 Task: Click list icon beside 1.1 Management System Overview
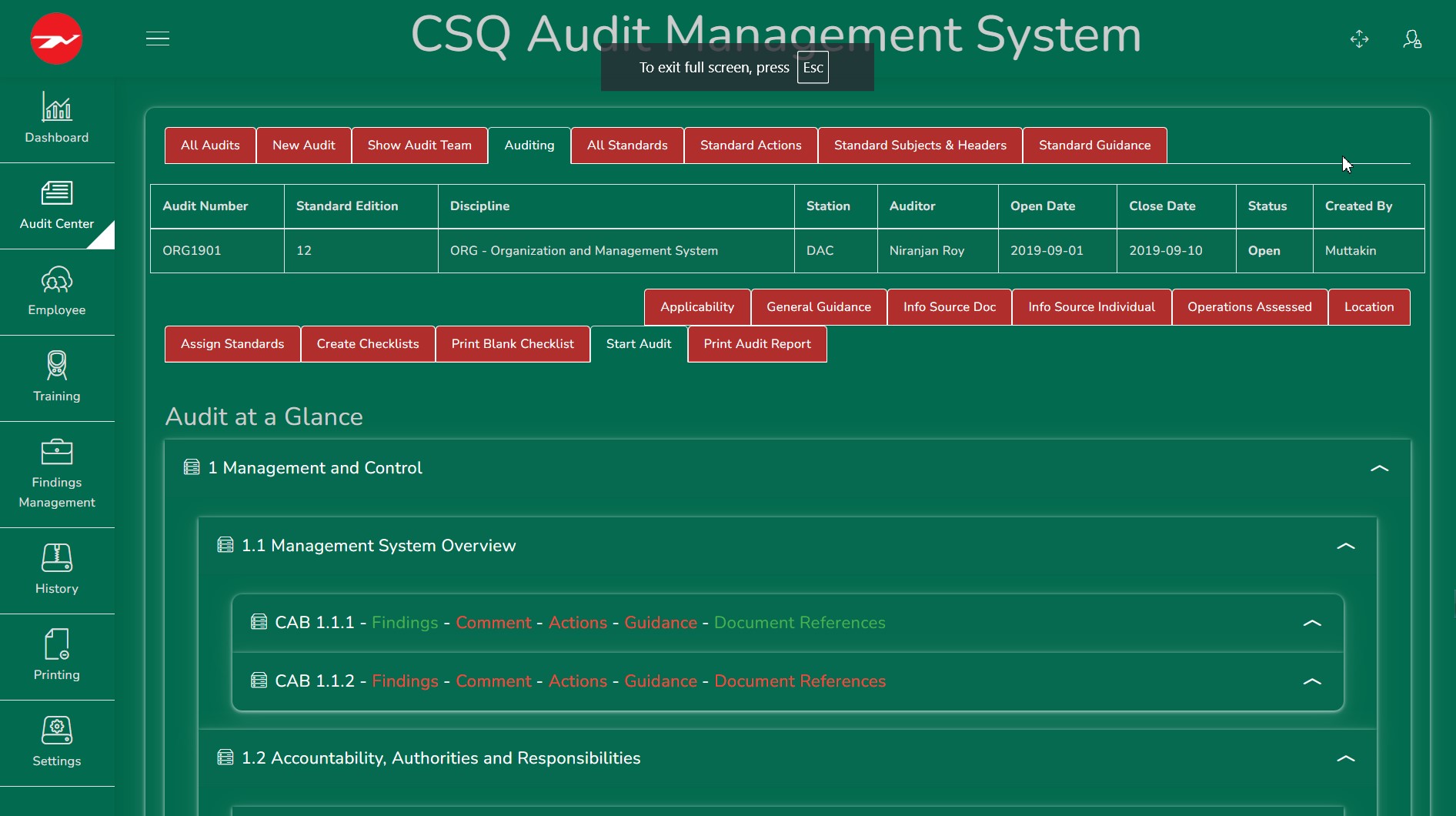pos(225,545)
